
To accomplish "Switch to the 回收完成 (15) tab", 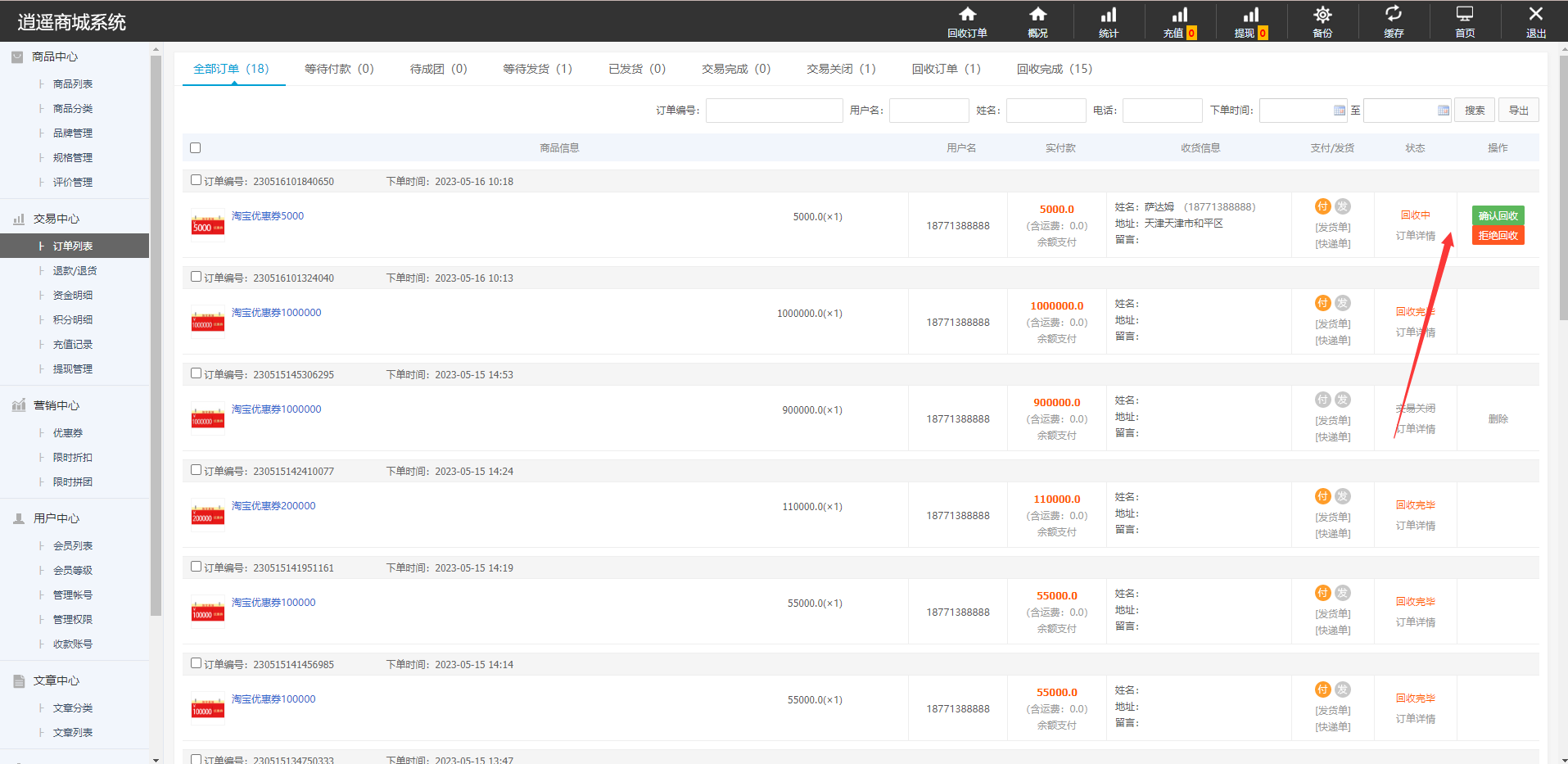I will 1054,69.
